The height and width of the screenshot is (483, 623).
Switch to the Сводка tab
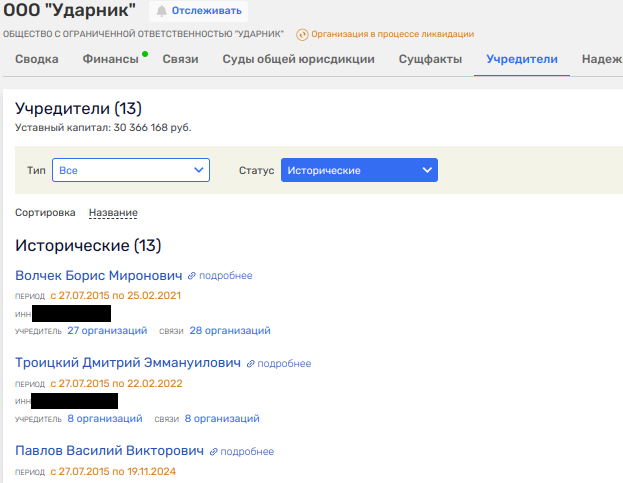coord(37,59)
